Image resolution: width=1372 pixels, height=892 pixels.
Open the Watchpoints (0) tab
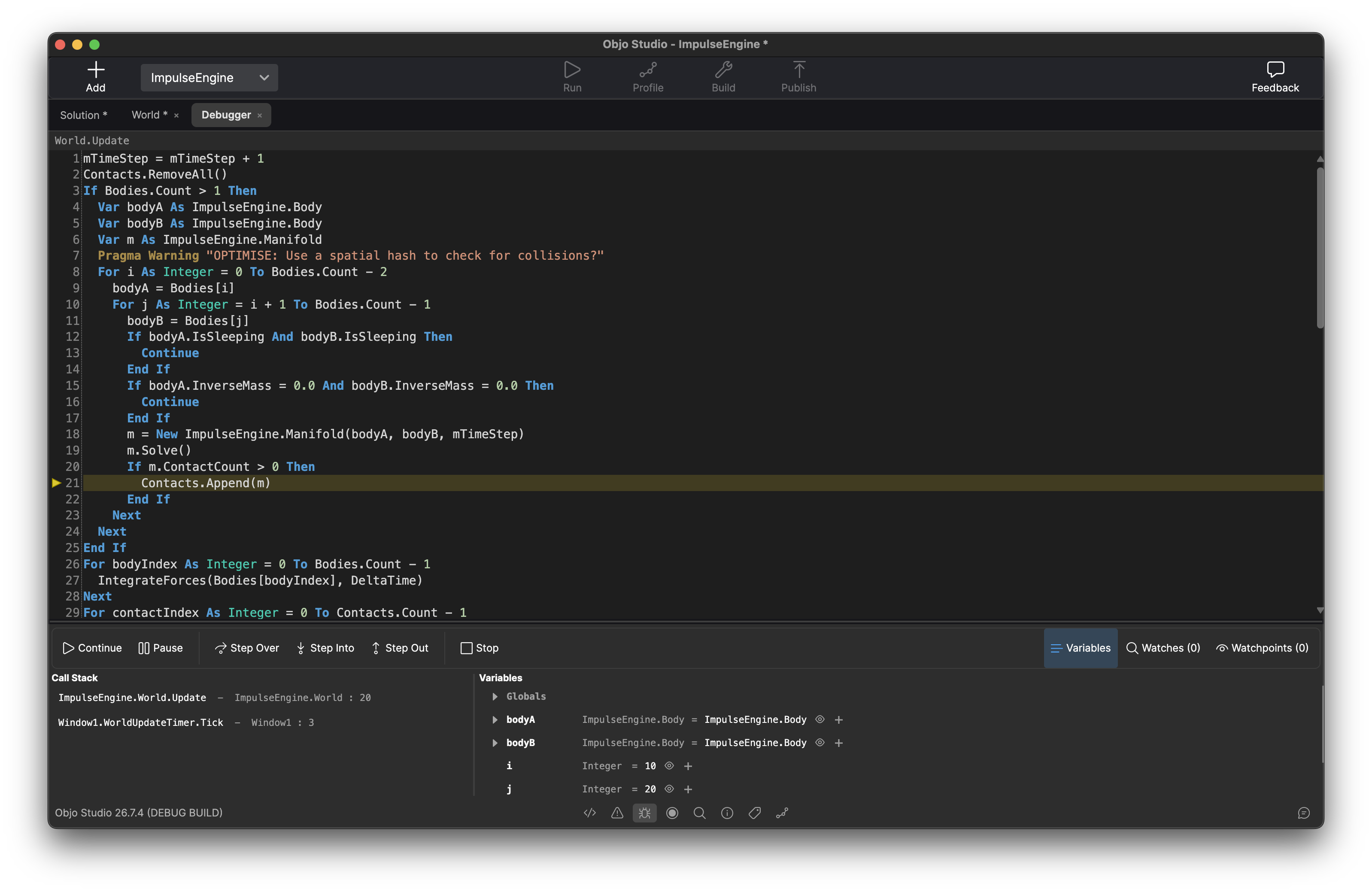1263,648
